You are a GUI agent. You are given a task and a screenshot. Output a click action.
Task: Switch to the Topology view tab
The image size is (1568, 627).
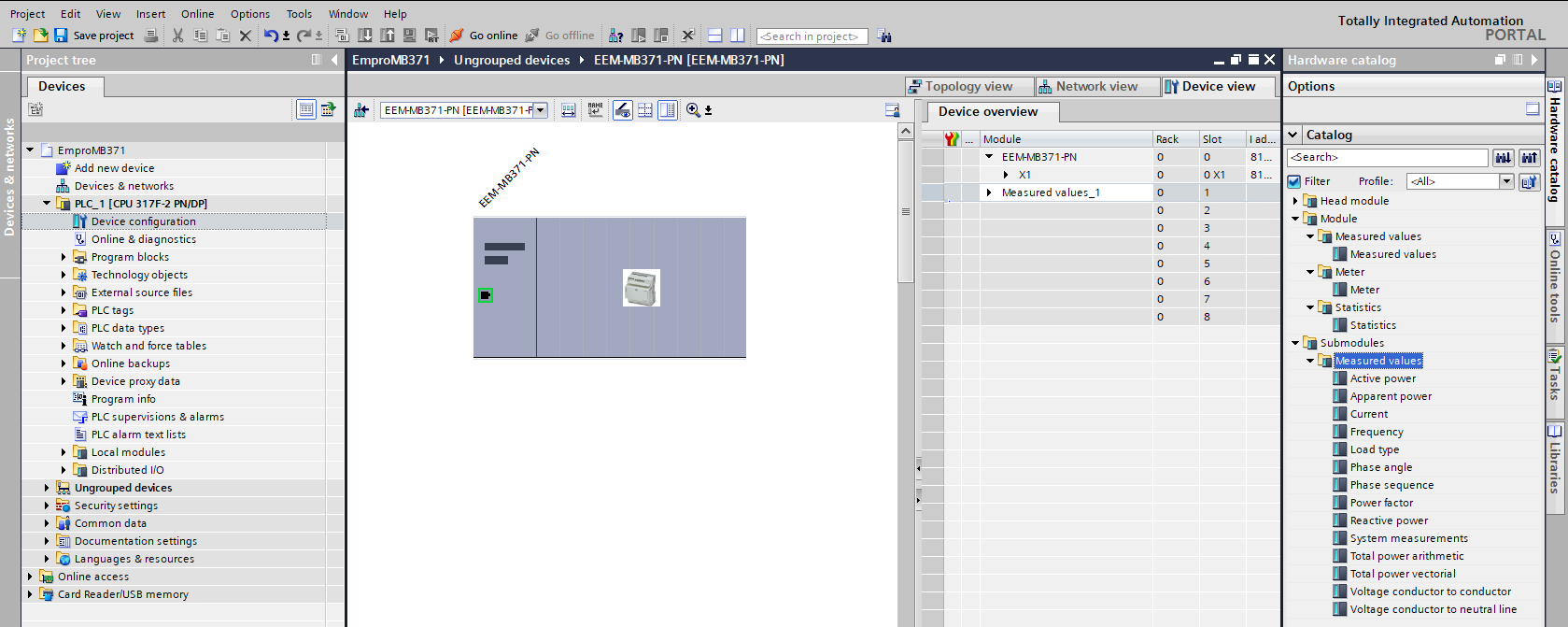pyautogui.click(x=969, y=86)
